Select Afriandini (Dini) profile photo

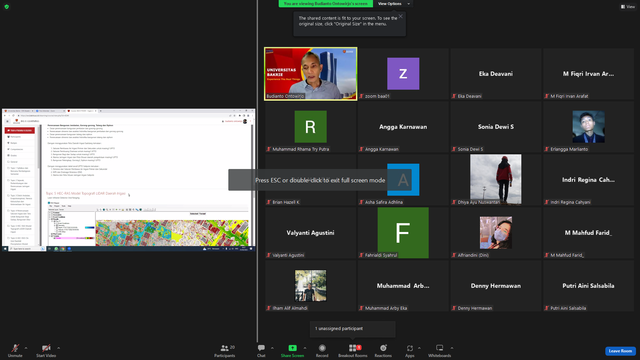click(x=496, y=233)
